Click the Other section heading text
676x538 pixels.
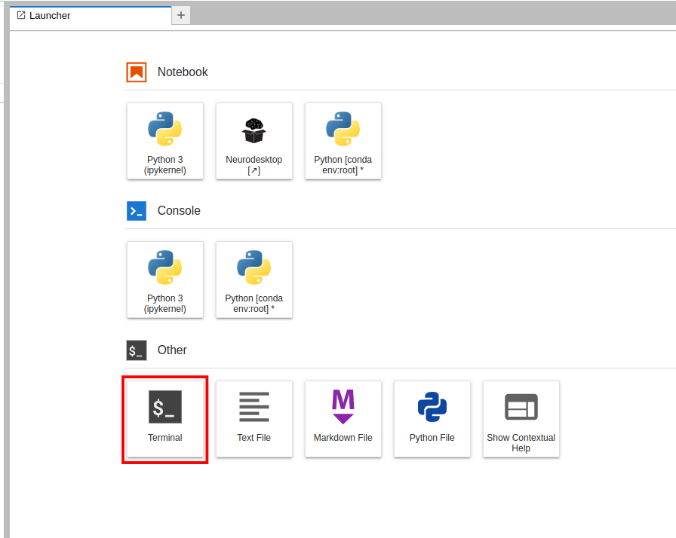[172, 350]
